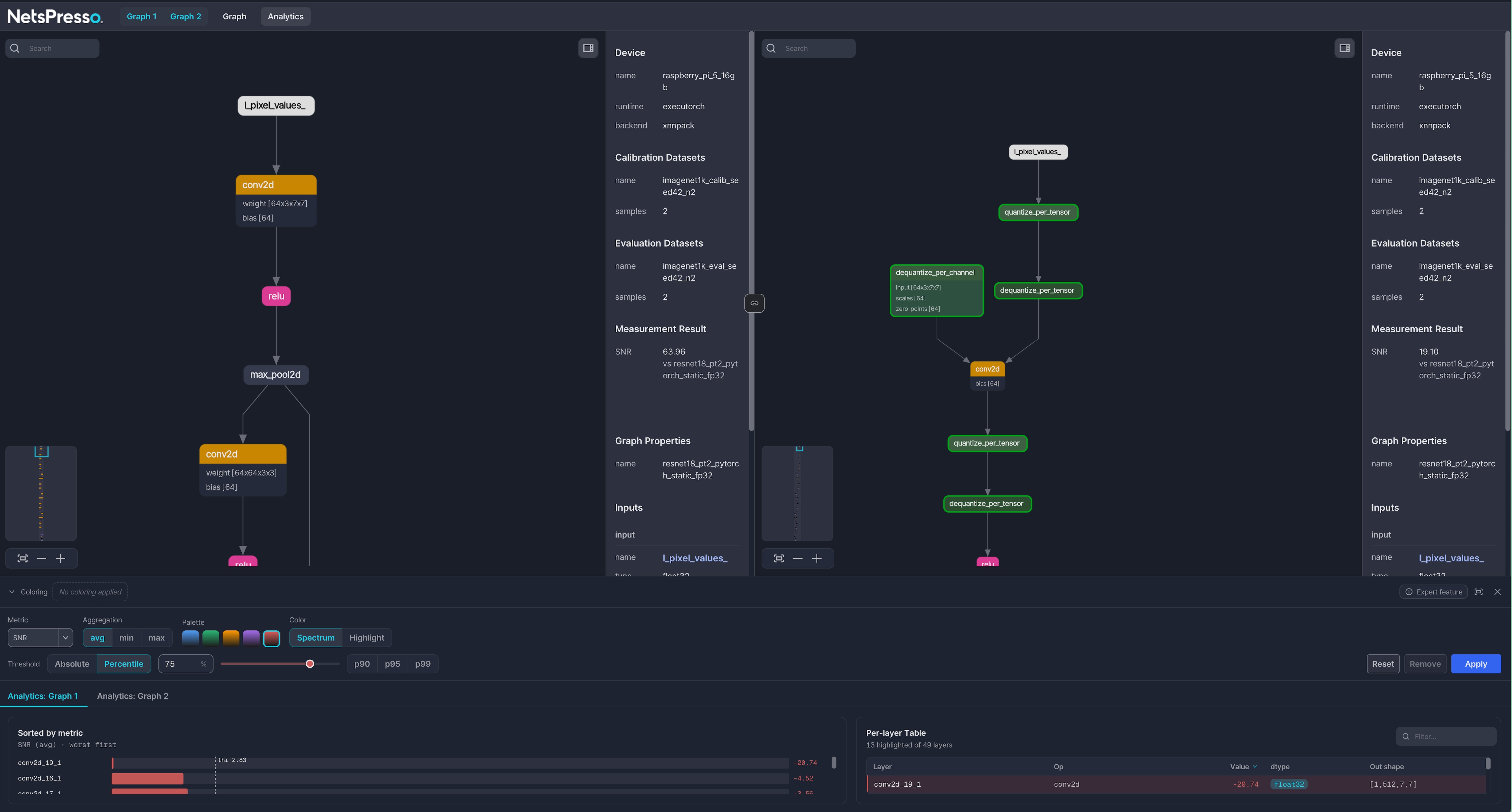
Task: Click the NetsPresso logo
Action: pos(55,16)
